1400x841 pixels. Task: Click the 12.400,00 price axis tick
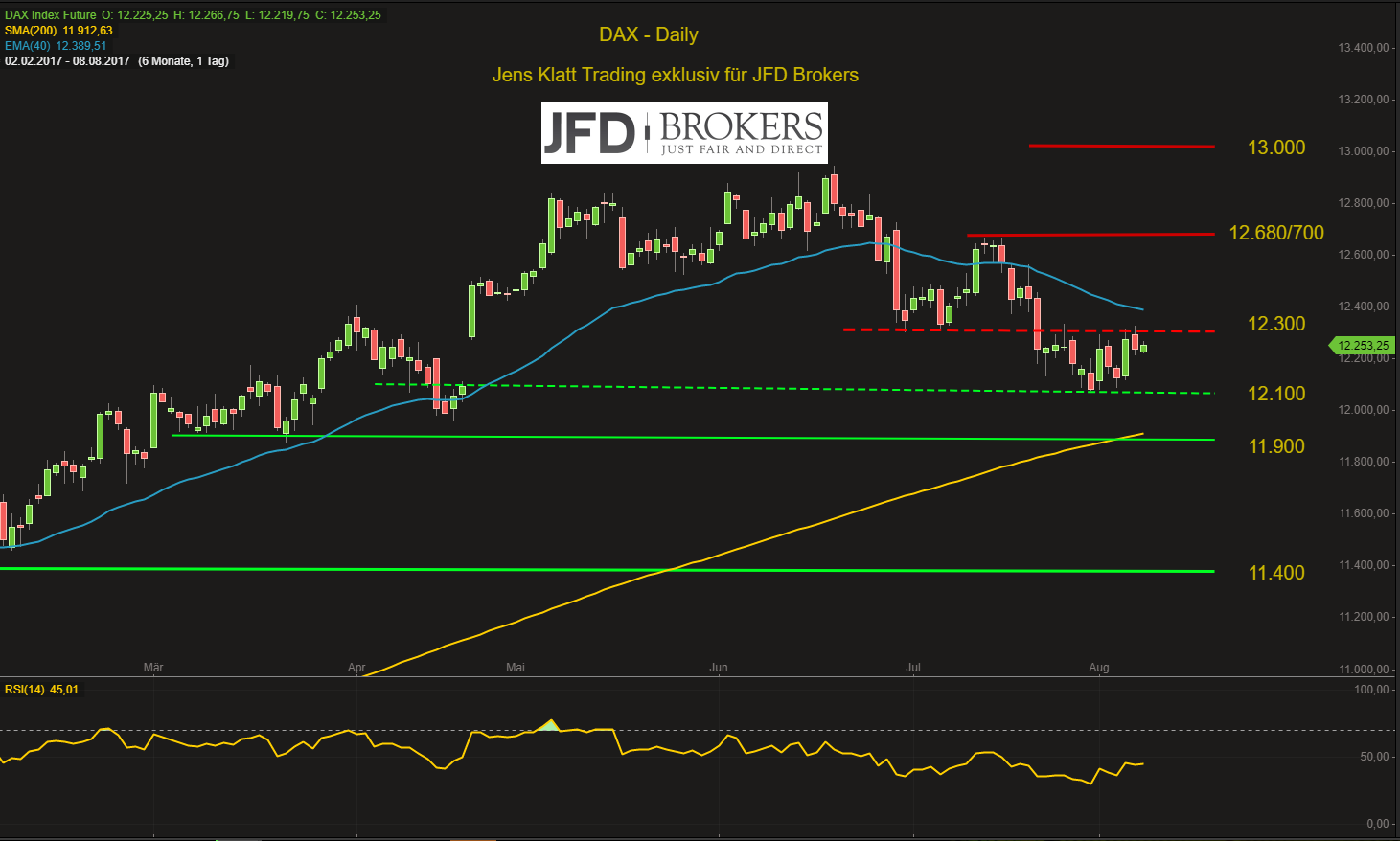point(1365,307)
